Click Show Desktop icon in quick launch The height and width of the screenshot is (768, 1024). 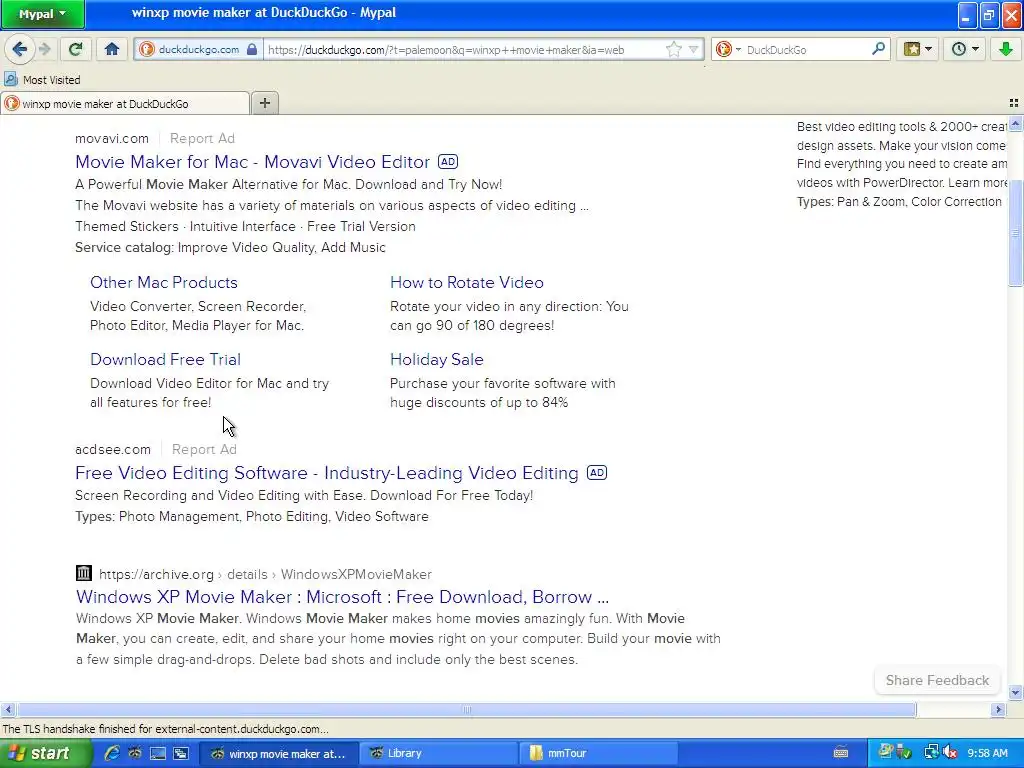coord(158,753)
